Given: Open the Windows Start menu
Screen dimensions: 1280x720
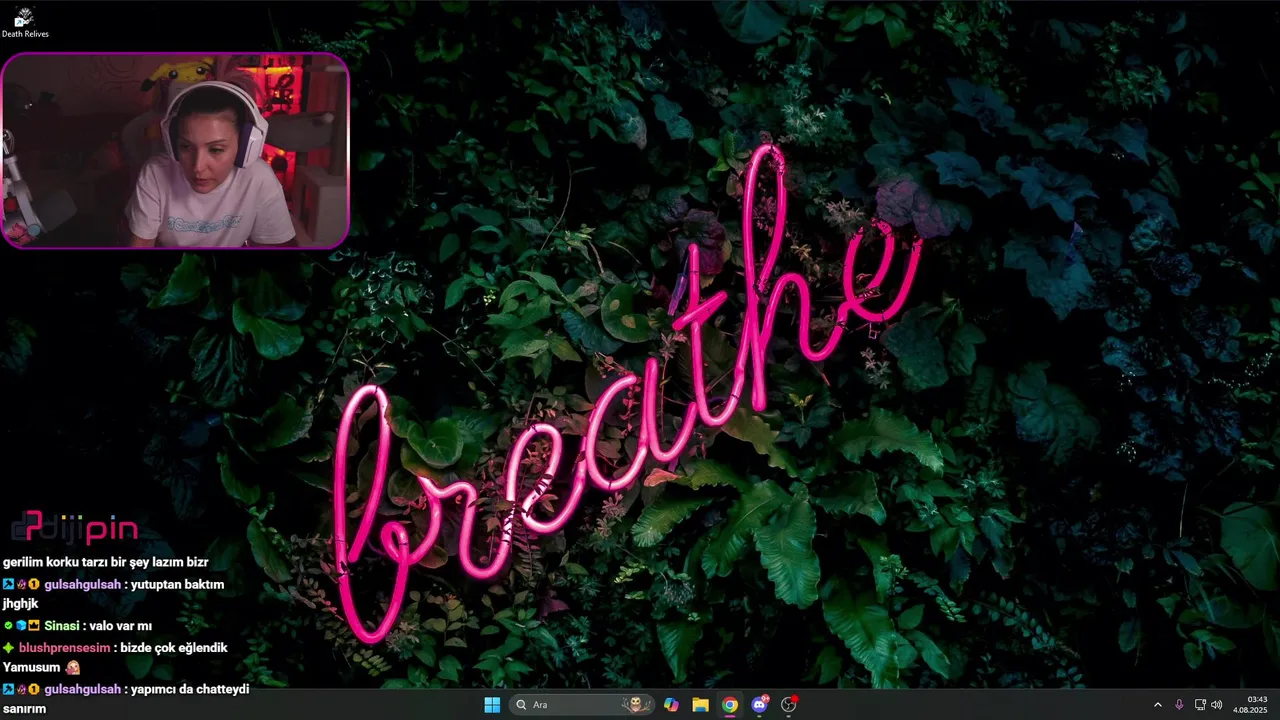Looking at the screenshot, I should coord(492,705).
